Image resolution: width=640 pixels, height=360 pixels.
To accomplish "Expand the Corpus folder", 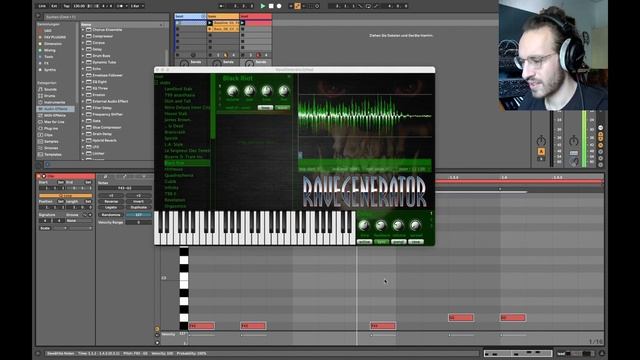I will (x=83, y=43).
